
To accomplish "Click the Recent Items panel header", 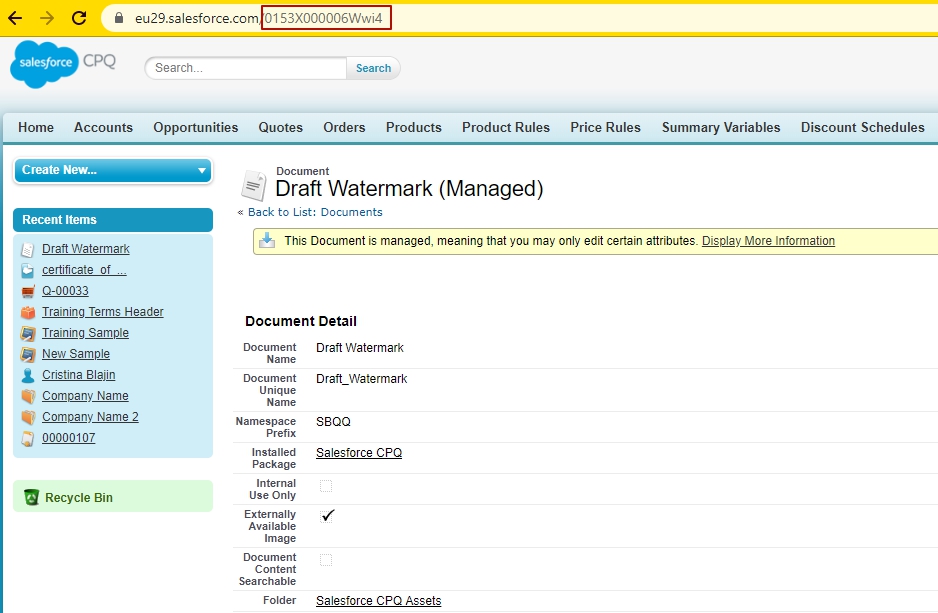I will click(x=113, y=219).
